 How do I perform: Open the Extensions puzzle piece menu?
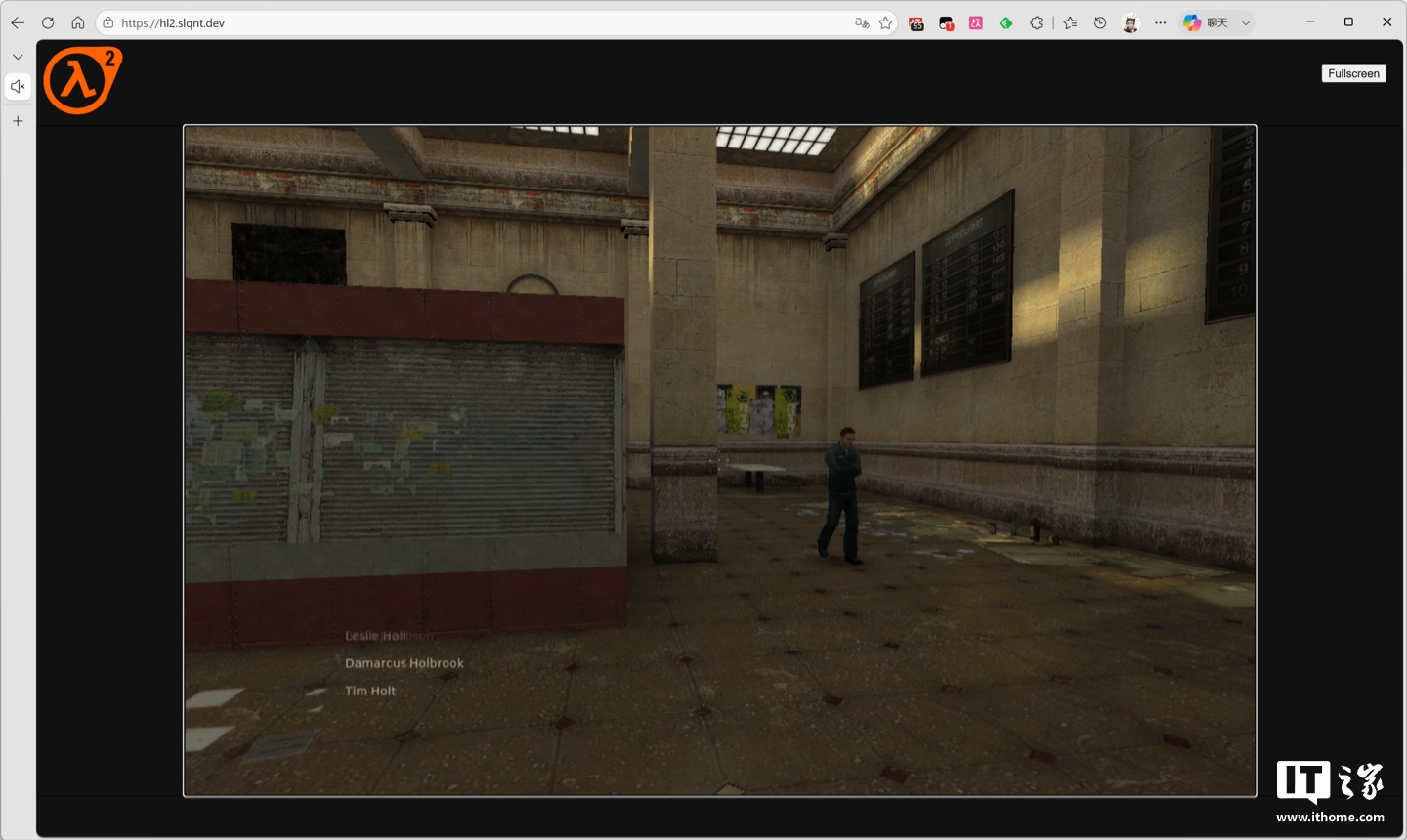point(1036,22)
